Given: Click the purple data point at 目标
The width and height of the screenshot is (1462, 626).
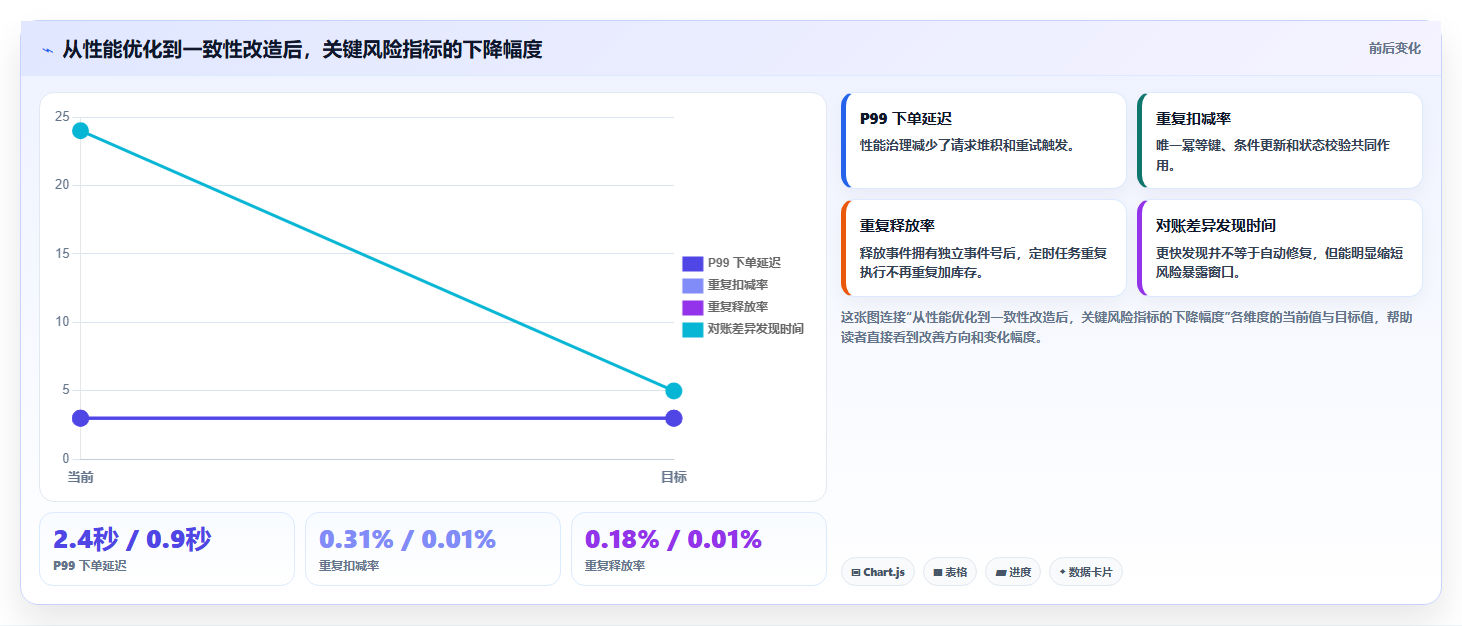Looking at the screenshot, I should click(674, 418).
